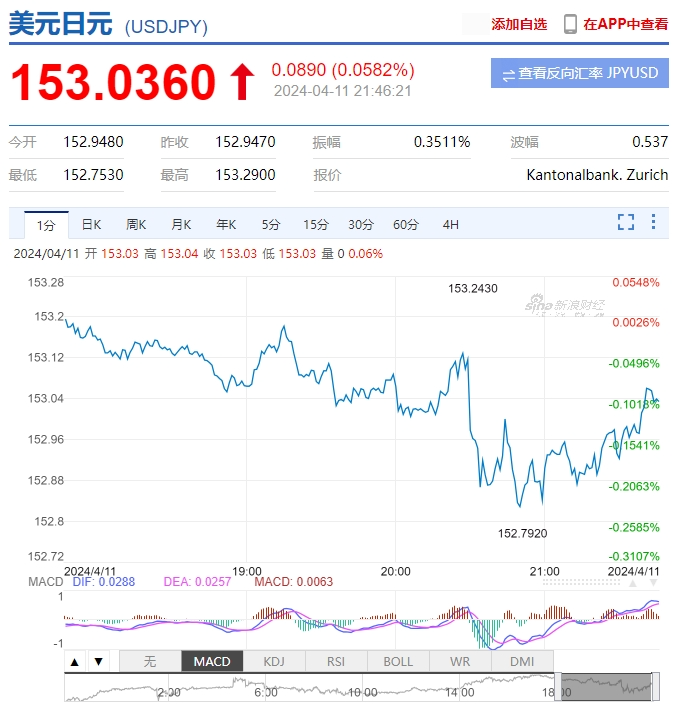The image size is (682, 715).
Task: Click the (USDJPY) symbol code
Action: [166, 26]
